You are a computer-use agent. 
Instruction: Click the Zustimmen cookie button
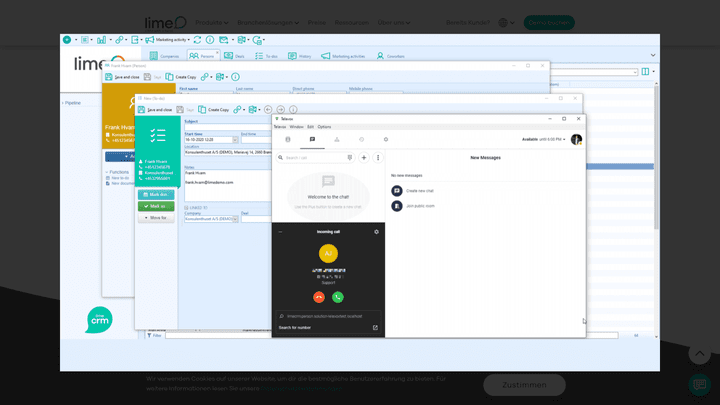524,385
